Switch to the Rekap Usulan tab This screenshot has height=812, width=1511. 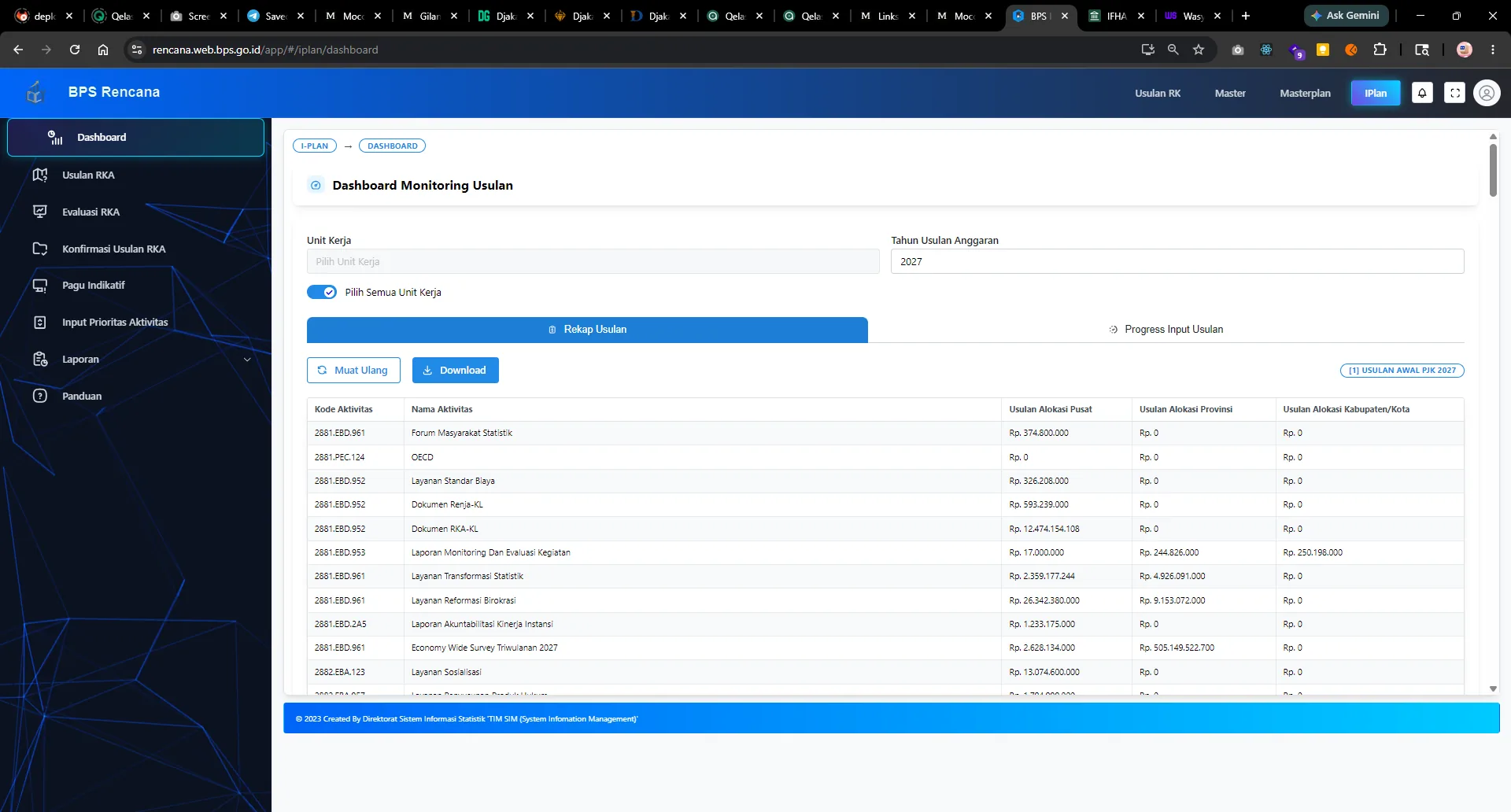[x=587, y=330]
